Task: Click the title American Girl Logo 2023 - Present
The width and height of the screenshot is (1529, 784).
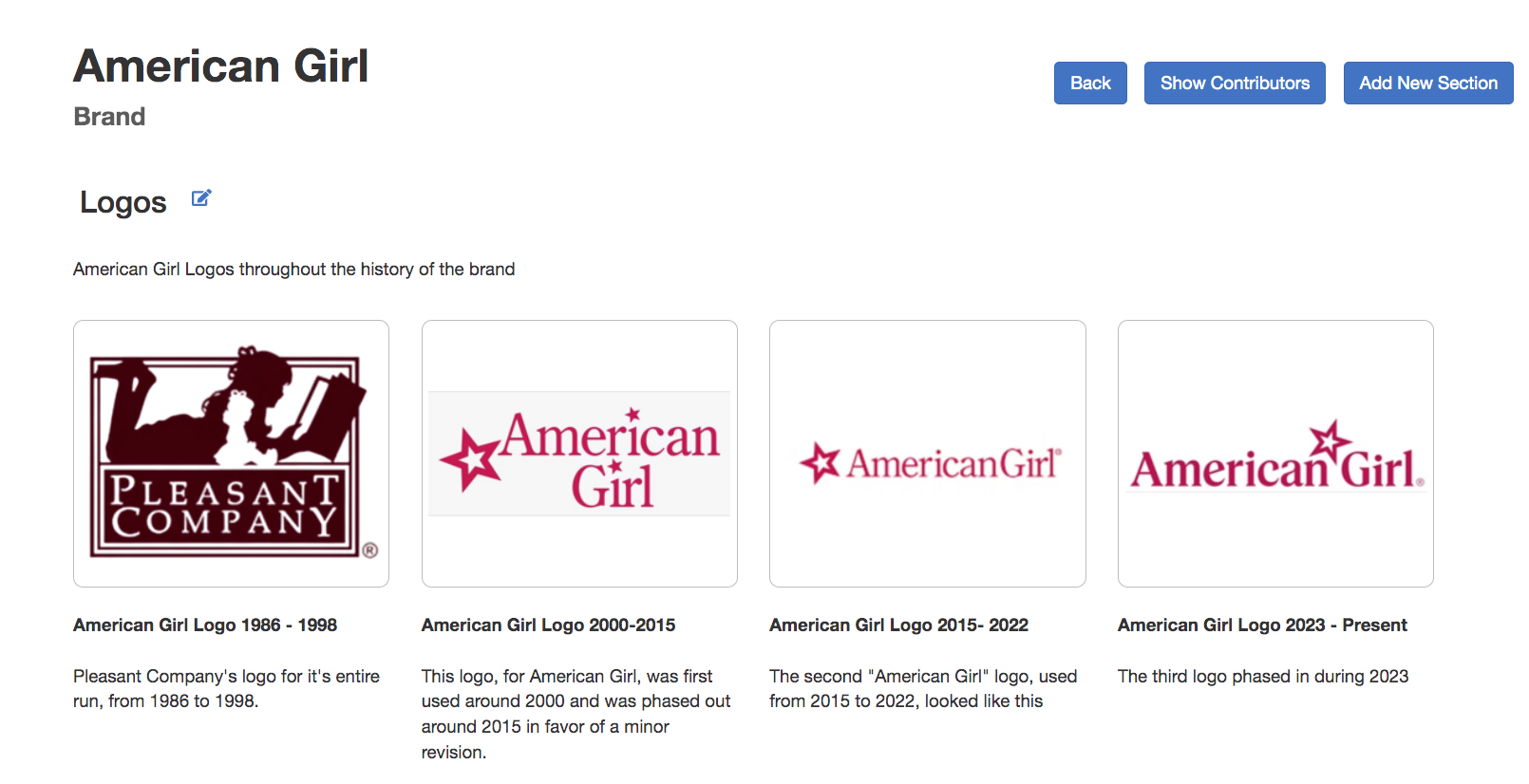Action: click(1262, 625)
